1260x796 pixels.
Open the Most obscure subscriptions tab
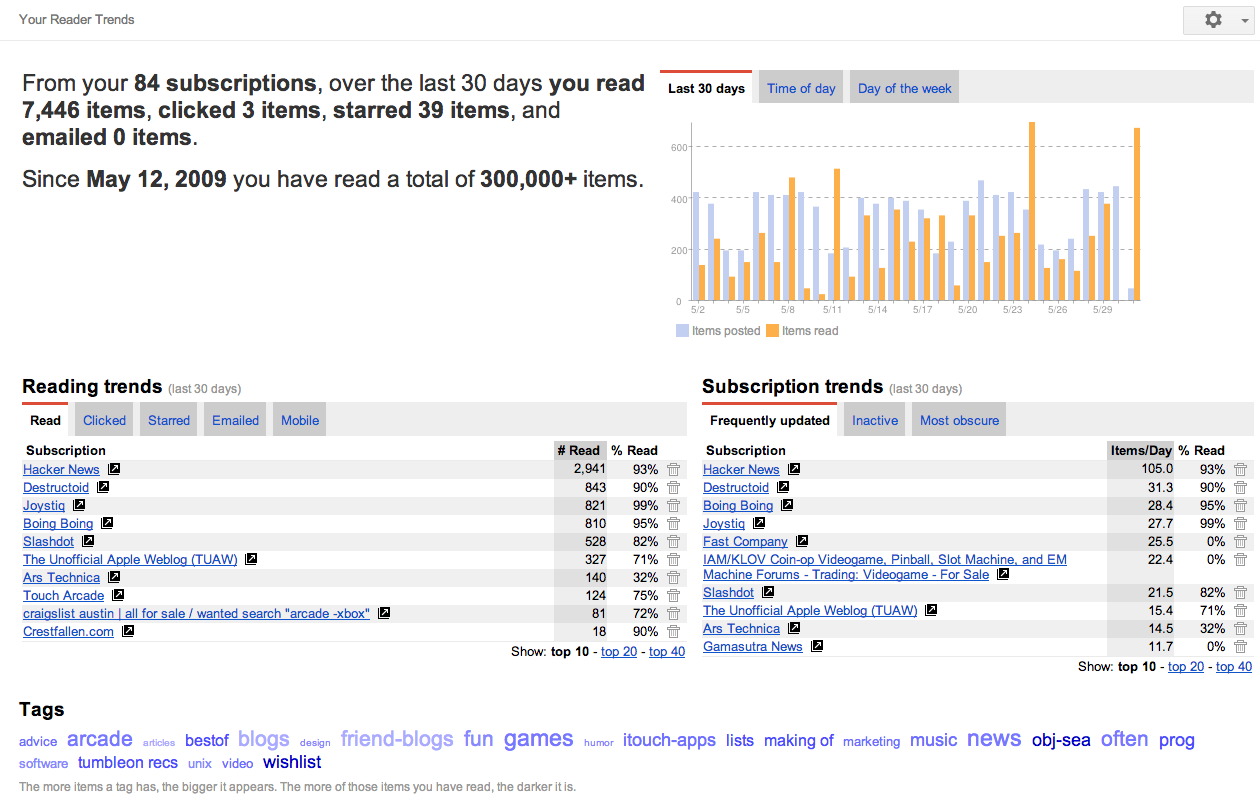click(959, 420)
